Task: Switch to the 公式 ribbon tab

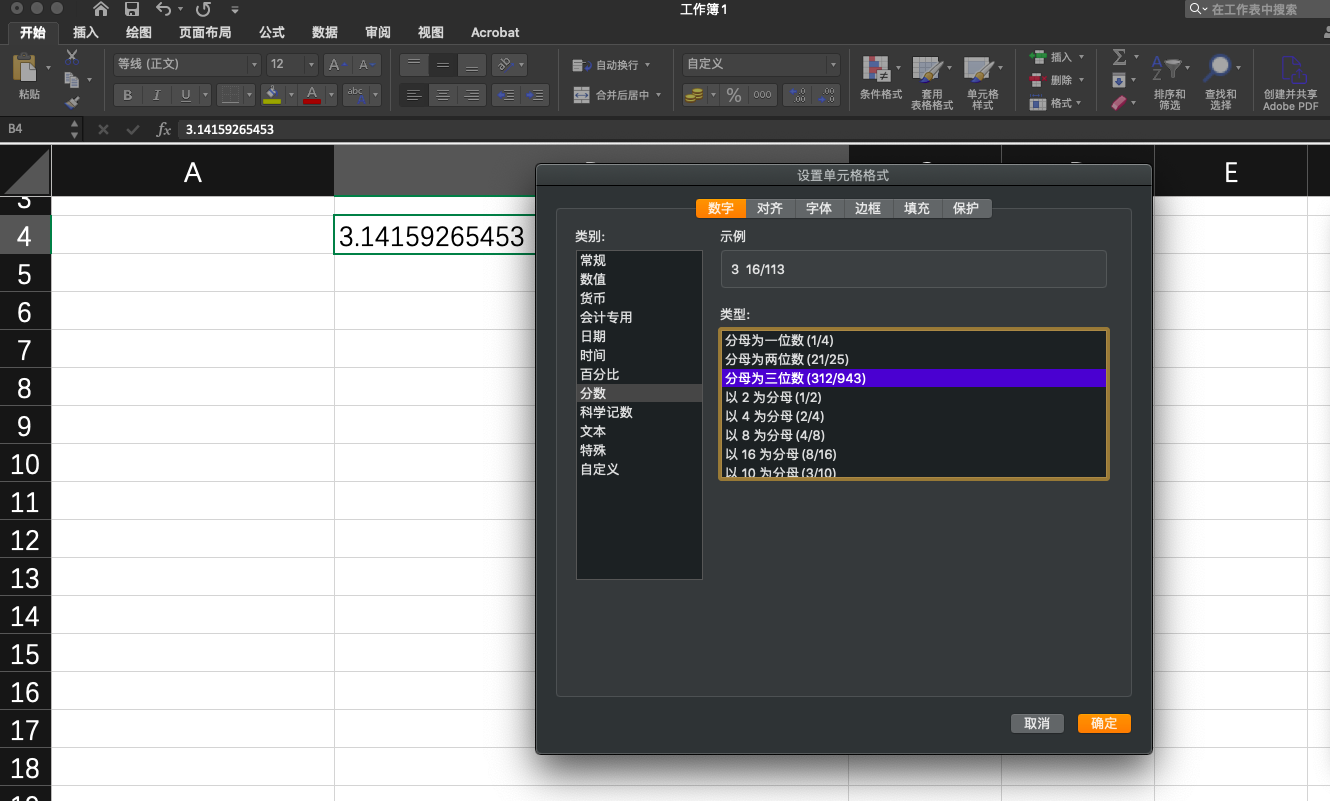Action: [x=271, y=32]
